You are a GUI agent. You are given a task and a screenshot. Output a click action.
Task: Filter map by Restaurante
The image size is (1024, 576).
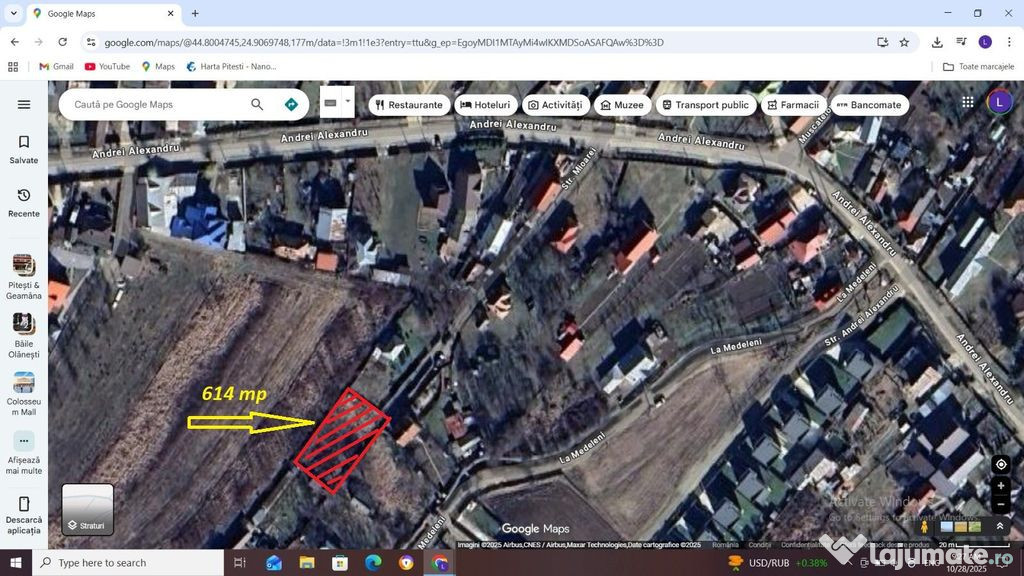407,105
